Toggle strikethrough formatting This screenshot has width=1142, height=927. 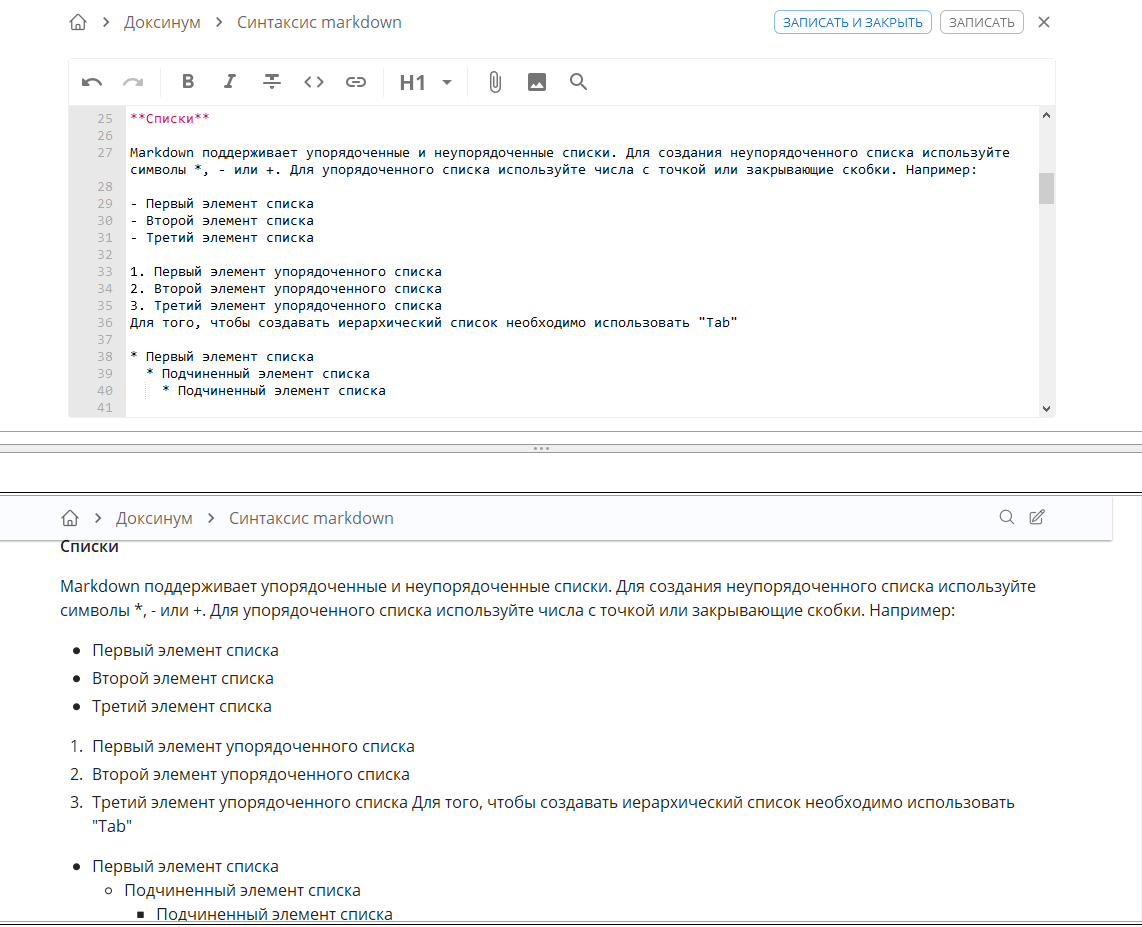(271, 82)
